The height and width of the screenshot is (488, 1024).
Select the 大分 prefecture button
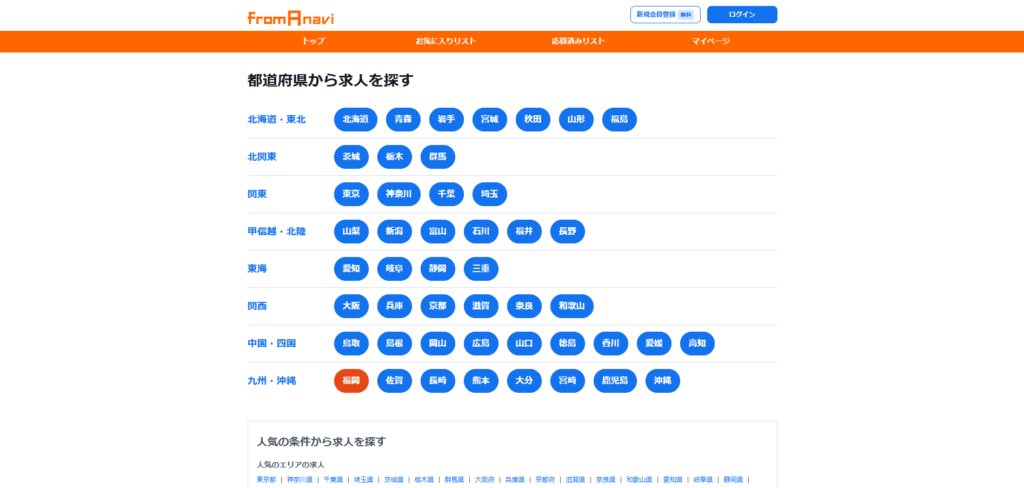click(524, 380)
